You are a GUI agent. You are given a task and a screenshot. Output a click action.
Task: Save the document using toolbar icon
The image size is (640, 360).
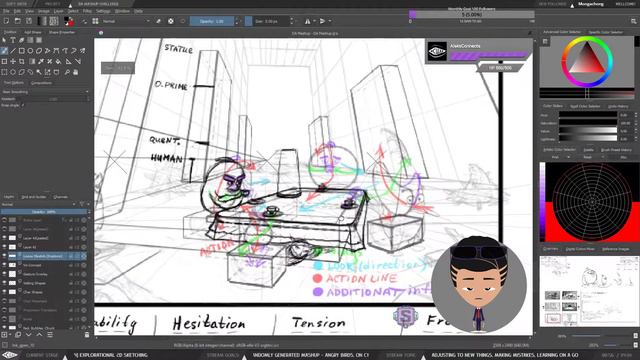tap(29, 21)
